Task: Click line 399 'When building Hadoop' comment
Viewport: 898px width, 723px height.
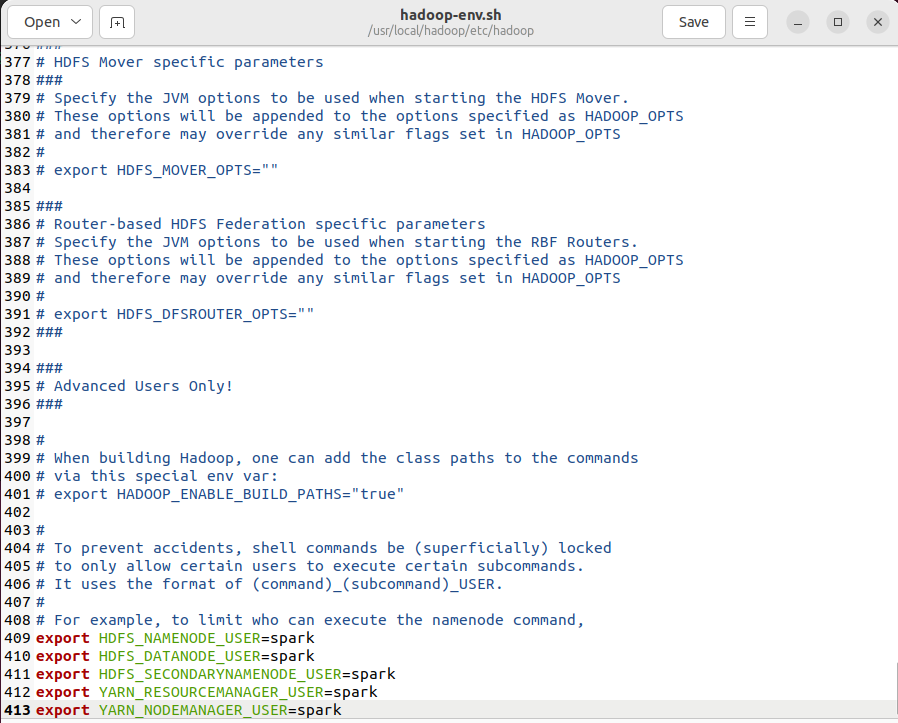Action: click(337, 458)
